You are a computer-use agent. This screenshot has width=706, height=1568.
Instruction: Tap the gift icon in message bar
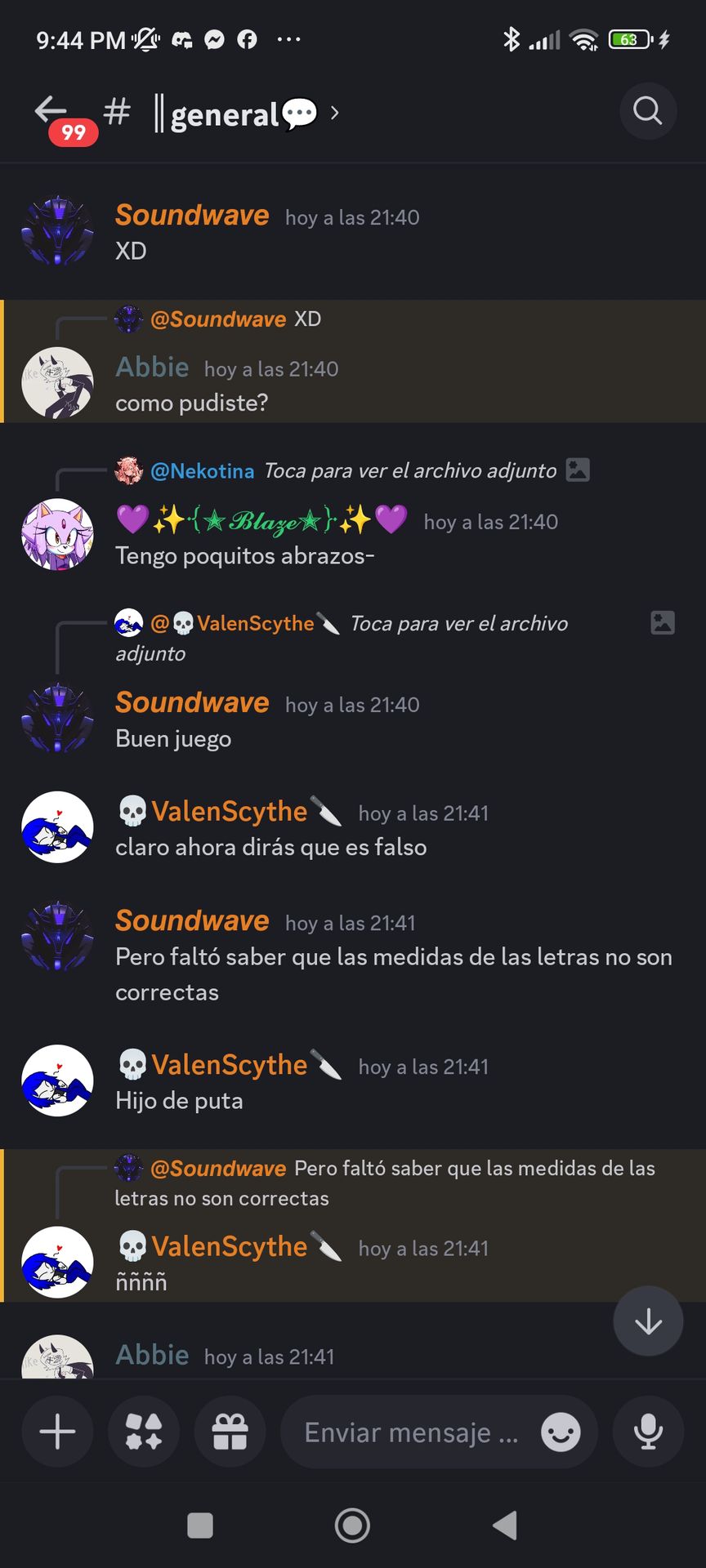[230, 1432]
